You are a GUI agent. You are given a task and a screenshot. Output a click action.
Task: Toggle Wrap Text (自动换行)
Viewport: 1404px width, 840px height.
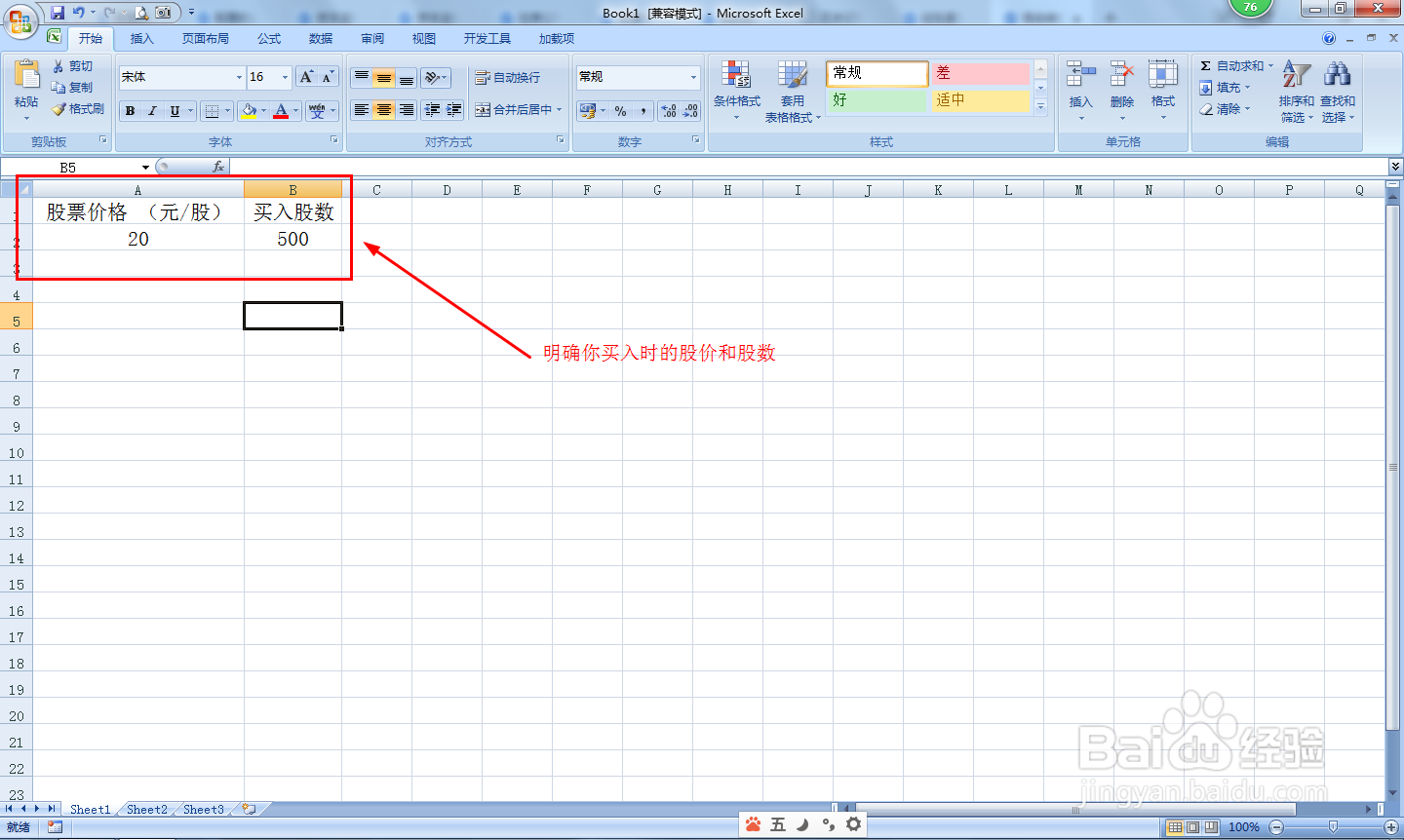pos(507,78)
